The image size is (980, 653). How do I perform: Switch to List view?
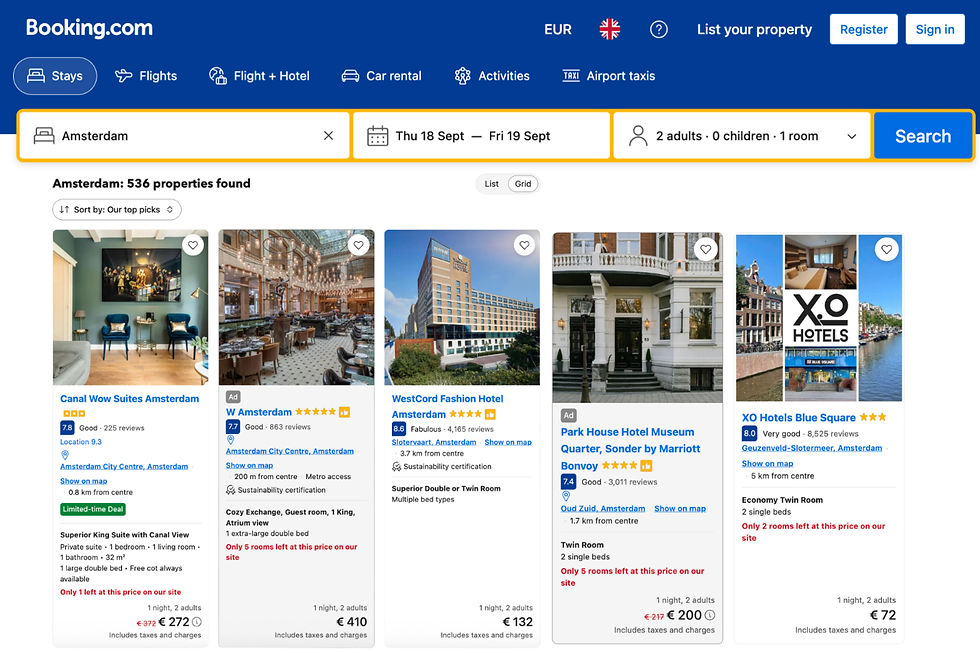point(492,184)
